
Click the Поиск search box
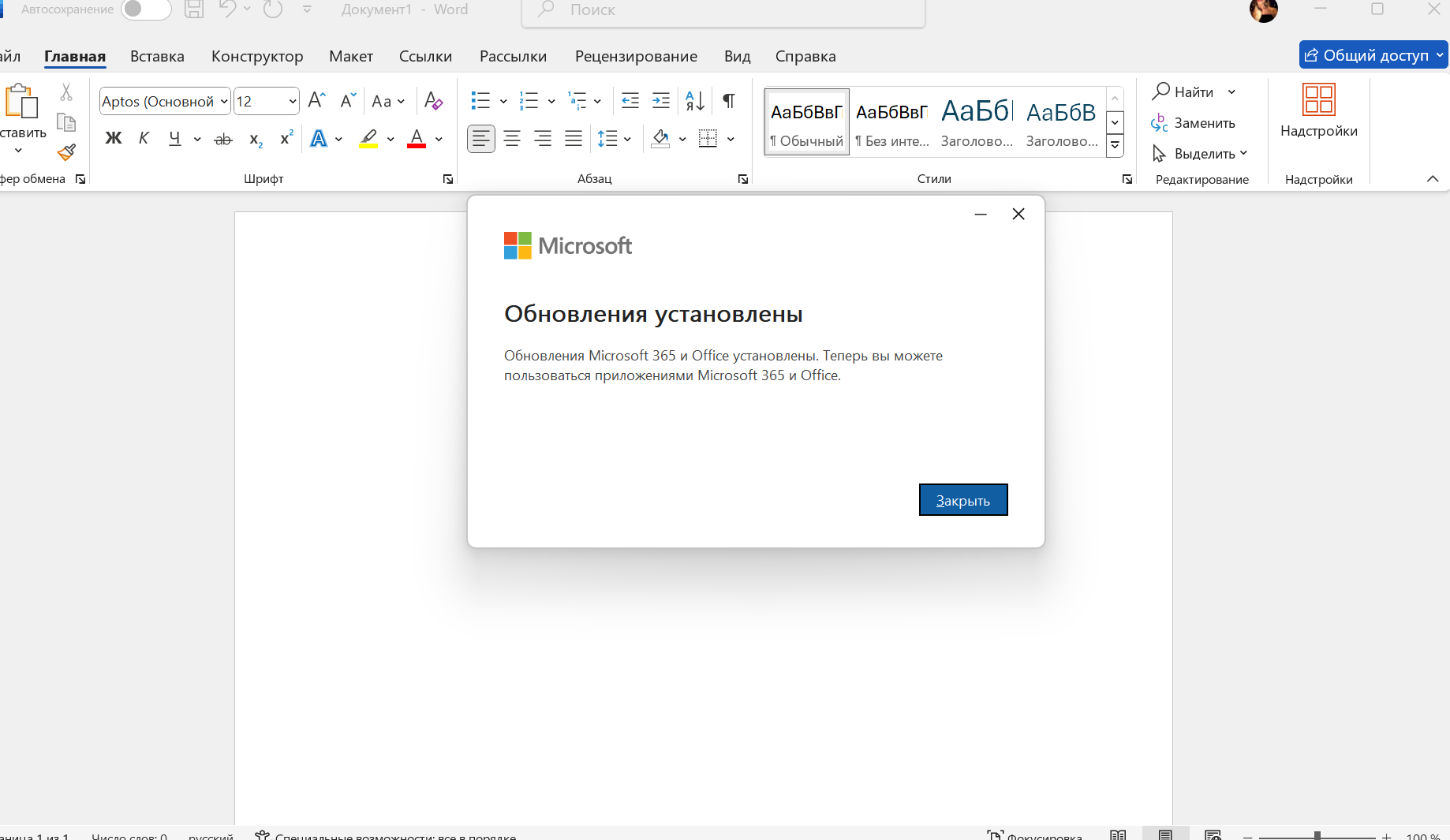coord(723,11)
